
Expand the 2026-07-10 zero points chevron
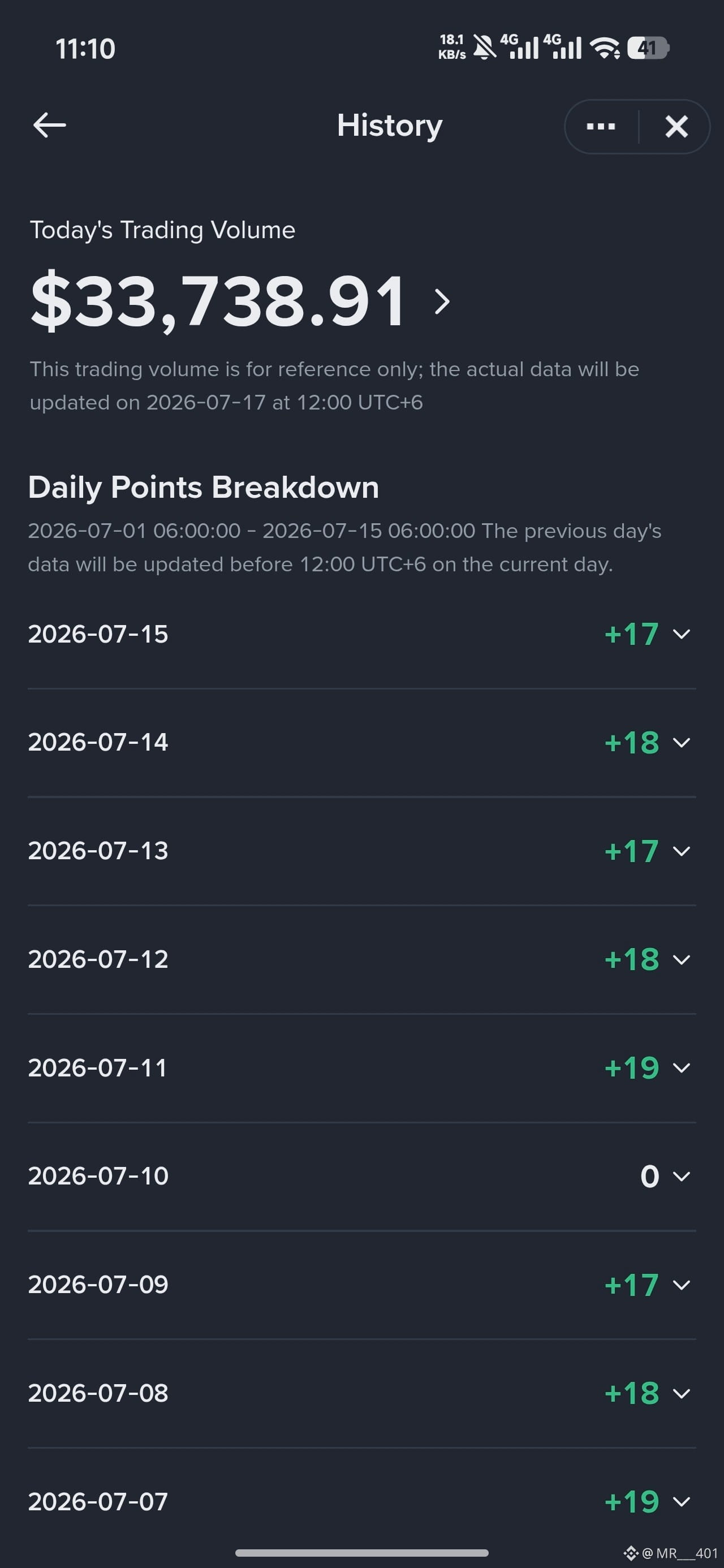(x=682, y=1176)
